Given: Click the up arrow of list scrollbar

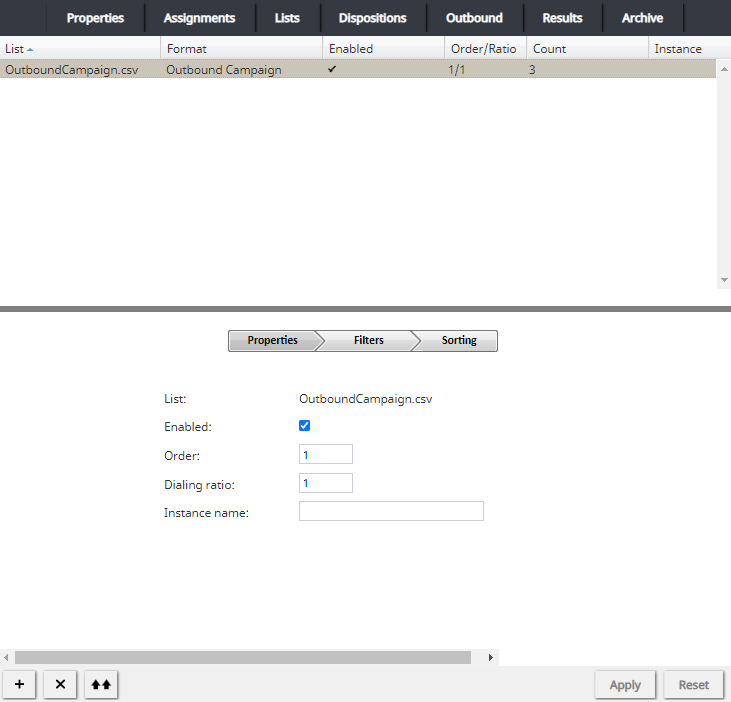Looking at the screenshot, I should click(x=723, y=68).
